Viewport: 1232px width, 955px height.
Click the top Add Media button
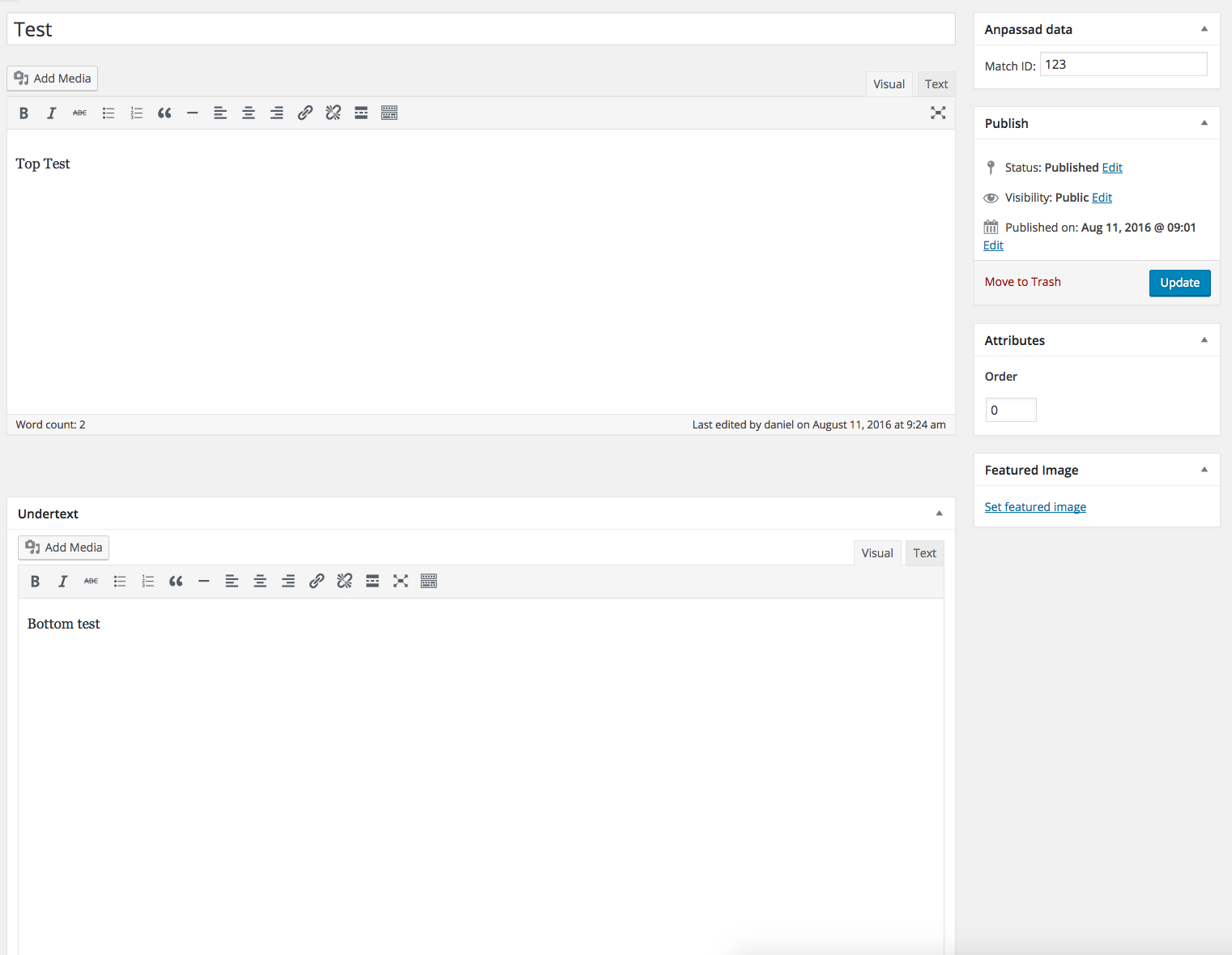tap(53, 79)
